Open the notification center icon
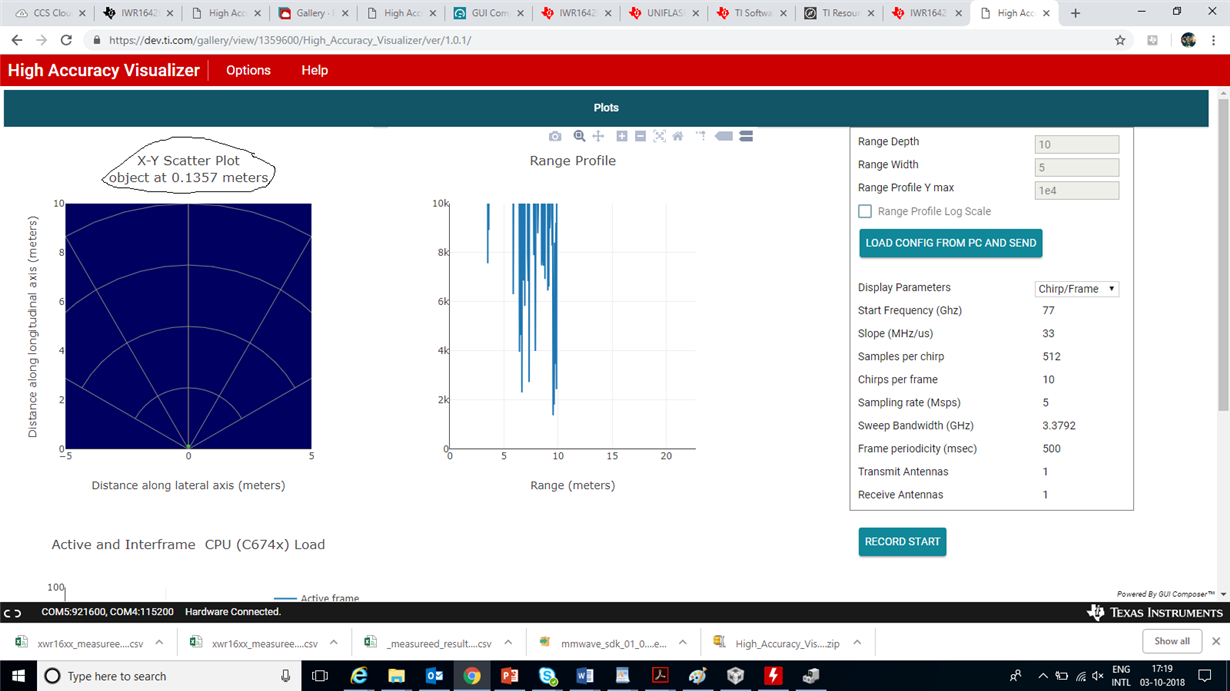The height and width of the screenshot is (691, 1230). pos(1205,676)
